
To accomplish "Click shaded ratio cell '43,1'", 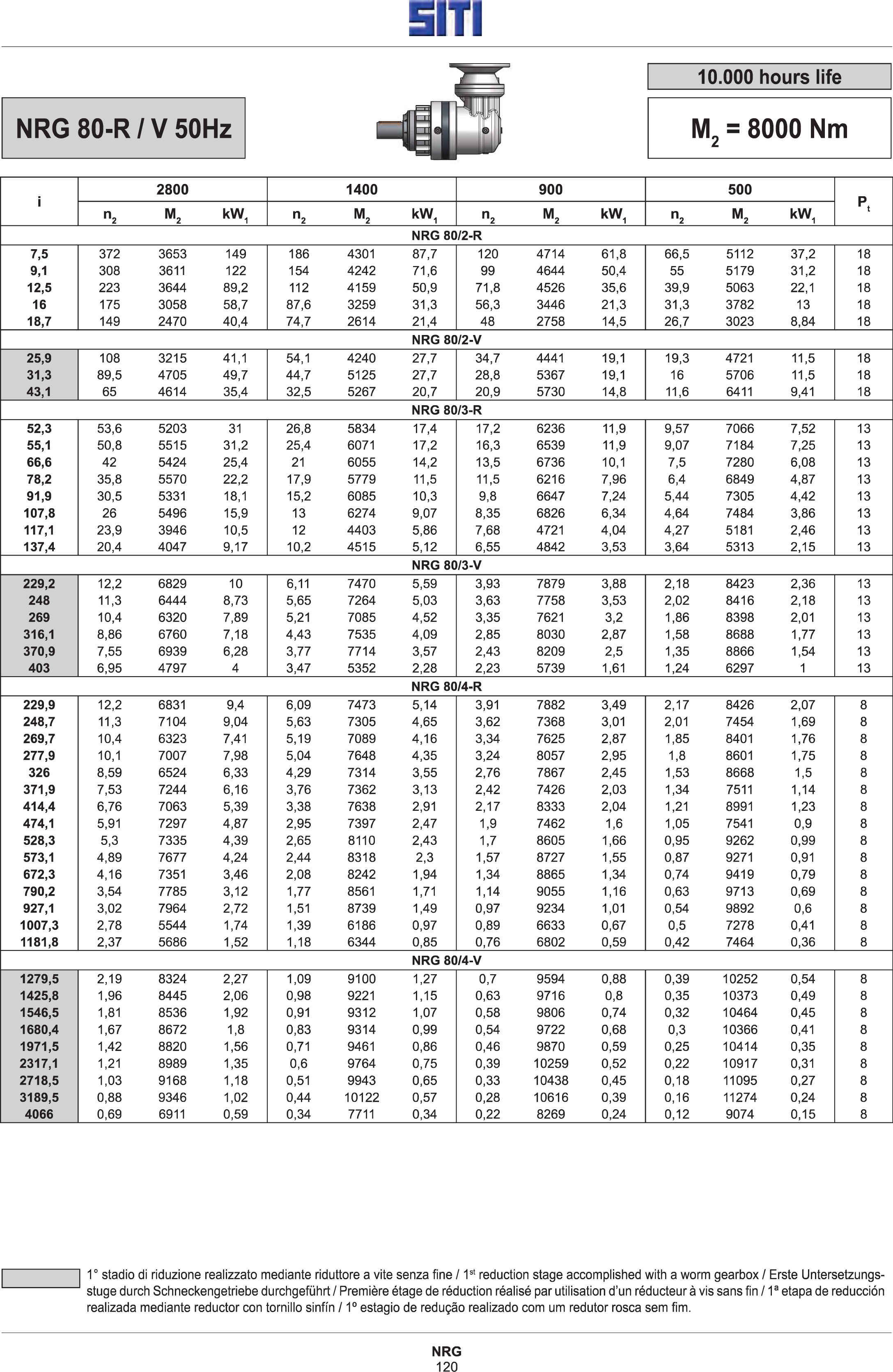I will (x=39, y=391).
